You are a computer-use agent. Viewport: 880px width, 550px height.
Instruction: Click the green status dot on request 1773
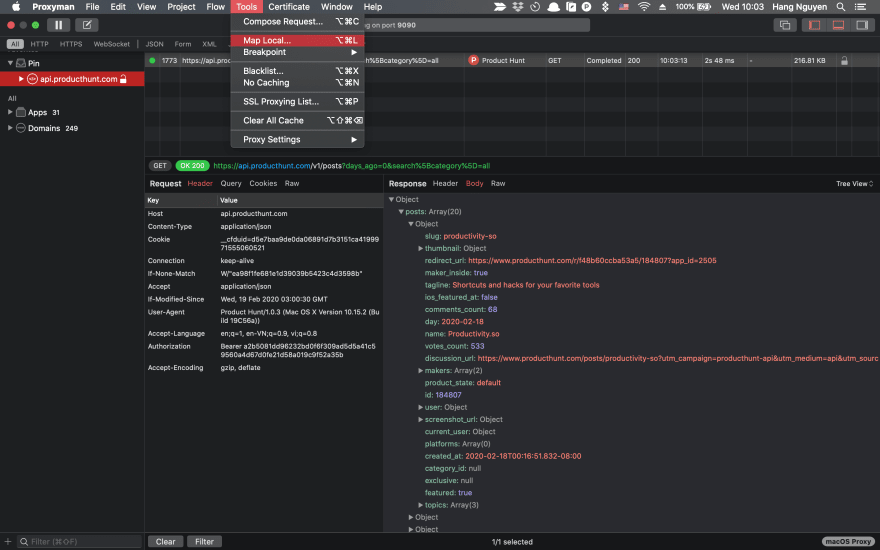click(x=152, y=61)
